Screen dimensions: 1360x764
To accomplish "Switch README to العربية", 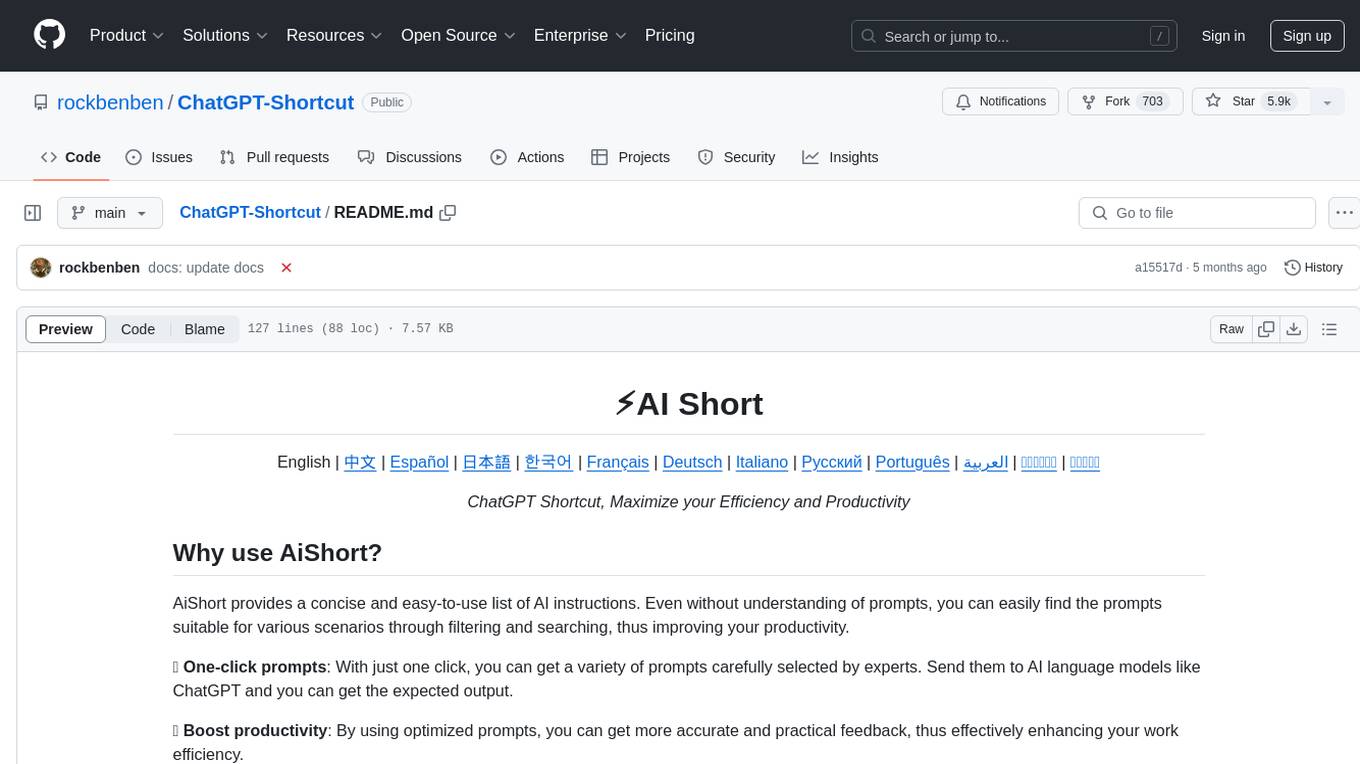I will click(986, 462).
